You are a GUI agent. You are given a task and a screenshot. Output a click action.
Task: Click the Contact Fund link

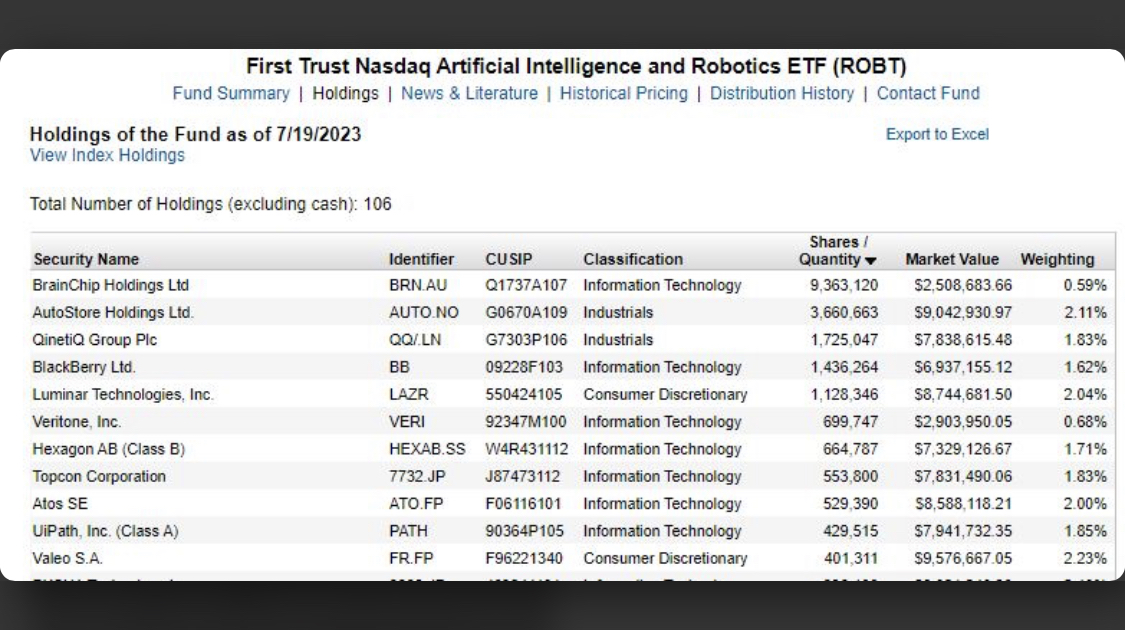[928, 94]
